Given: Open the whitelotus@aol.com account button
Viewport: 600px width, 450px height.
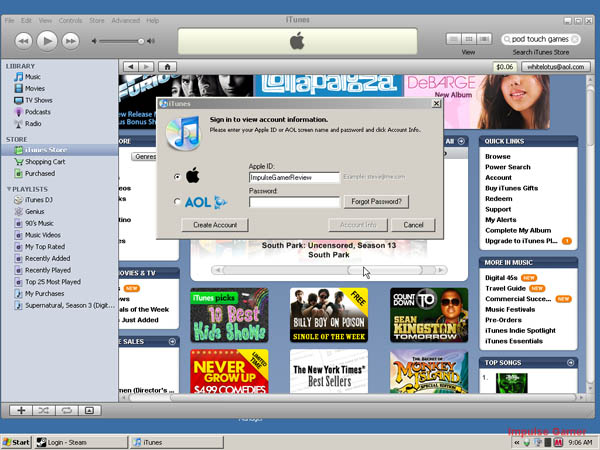Looking at the screenshot, I should click(x=556, y=67).
